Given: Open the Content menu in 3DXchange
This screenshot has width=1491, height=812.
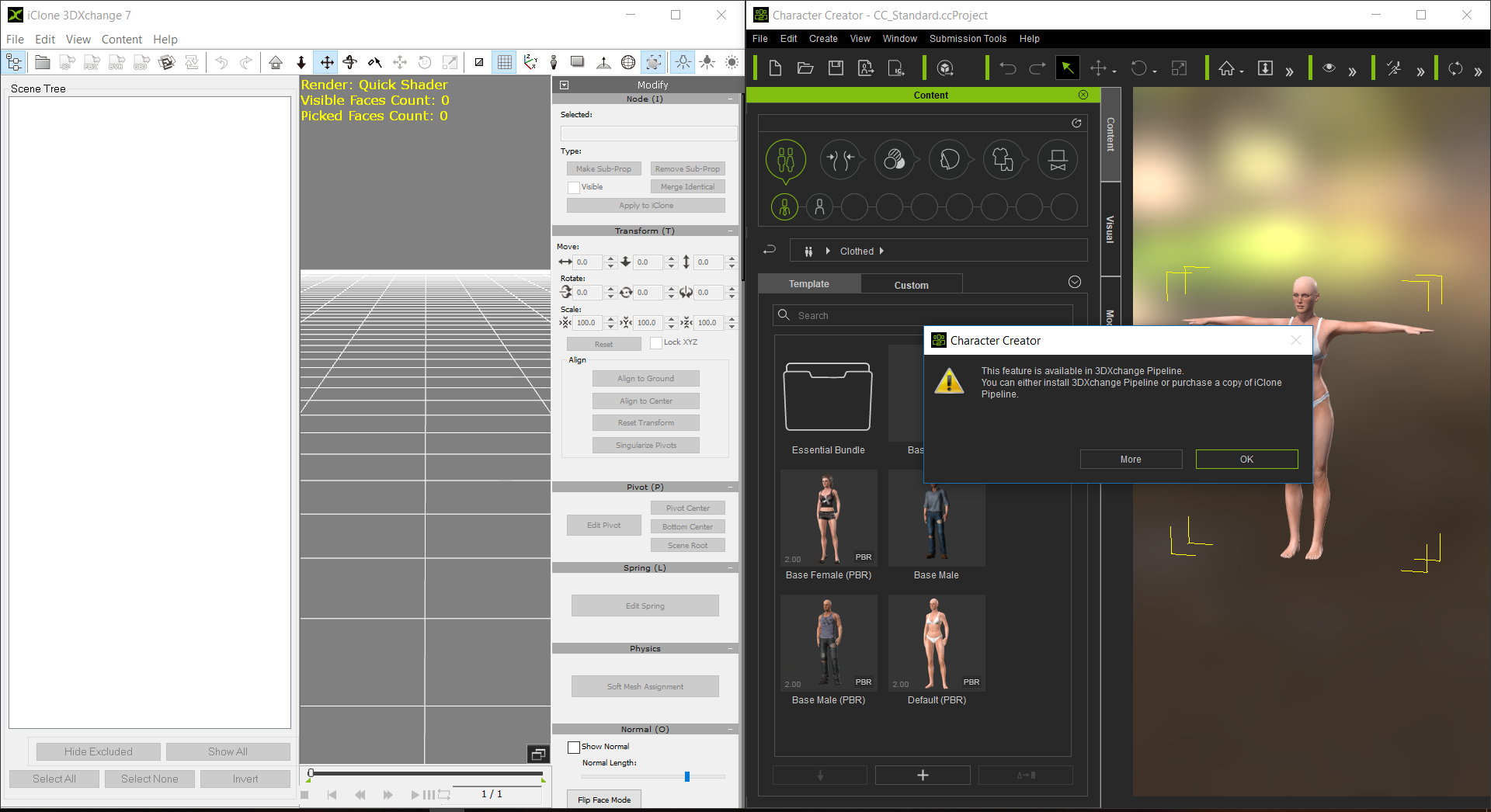Looking at the screenshot, I should (121, 39).
